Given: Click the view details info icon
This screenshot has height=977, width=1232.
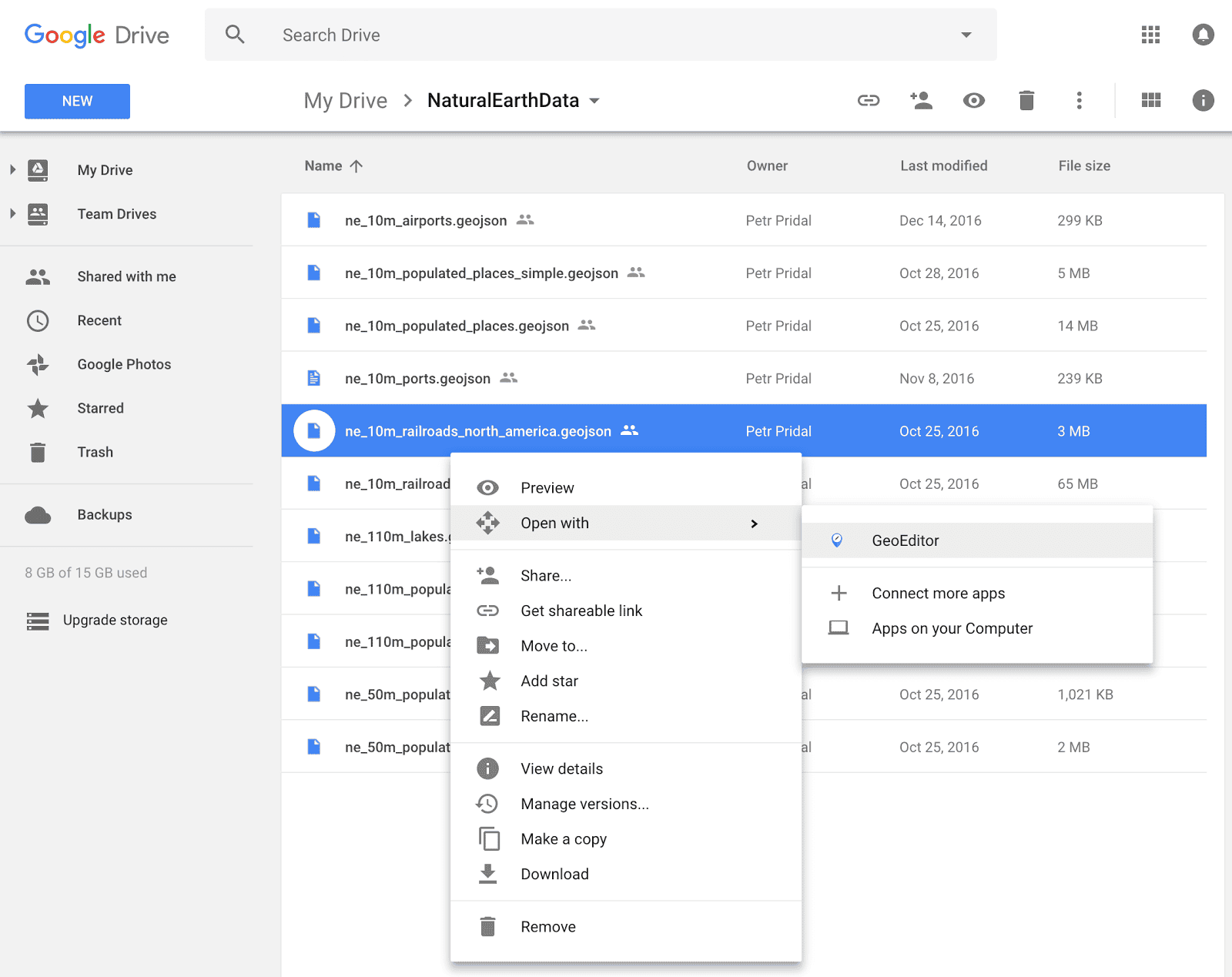Looking at the screenshot, I should coord(1203,101).
